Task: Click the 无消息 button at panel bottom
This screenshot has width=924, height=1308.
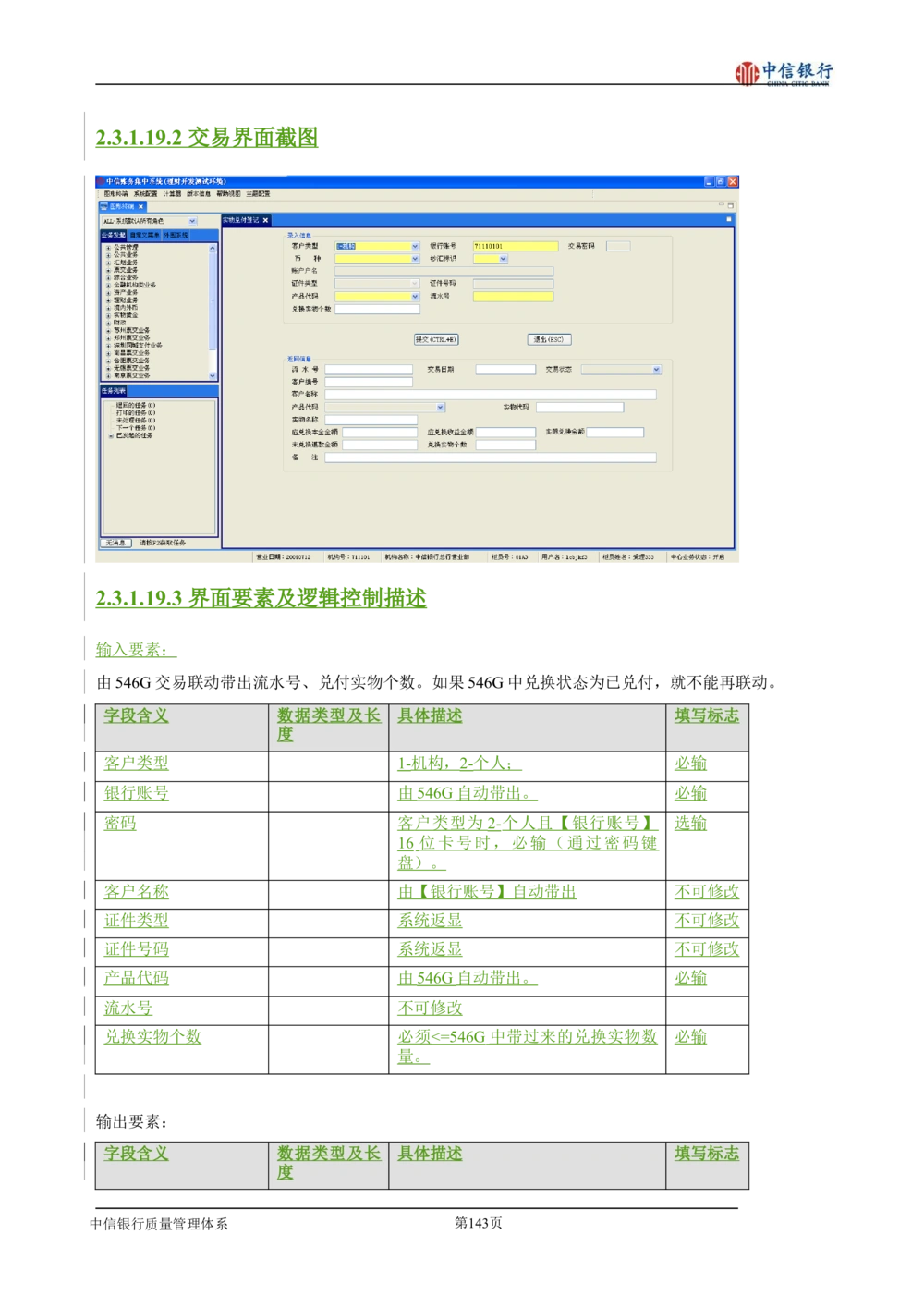Action: click(115, 543)
